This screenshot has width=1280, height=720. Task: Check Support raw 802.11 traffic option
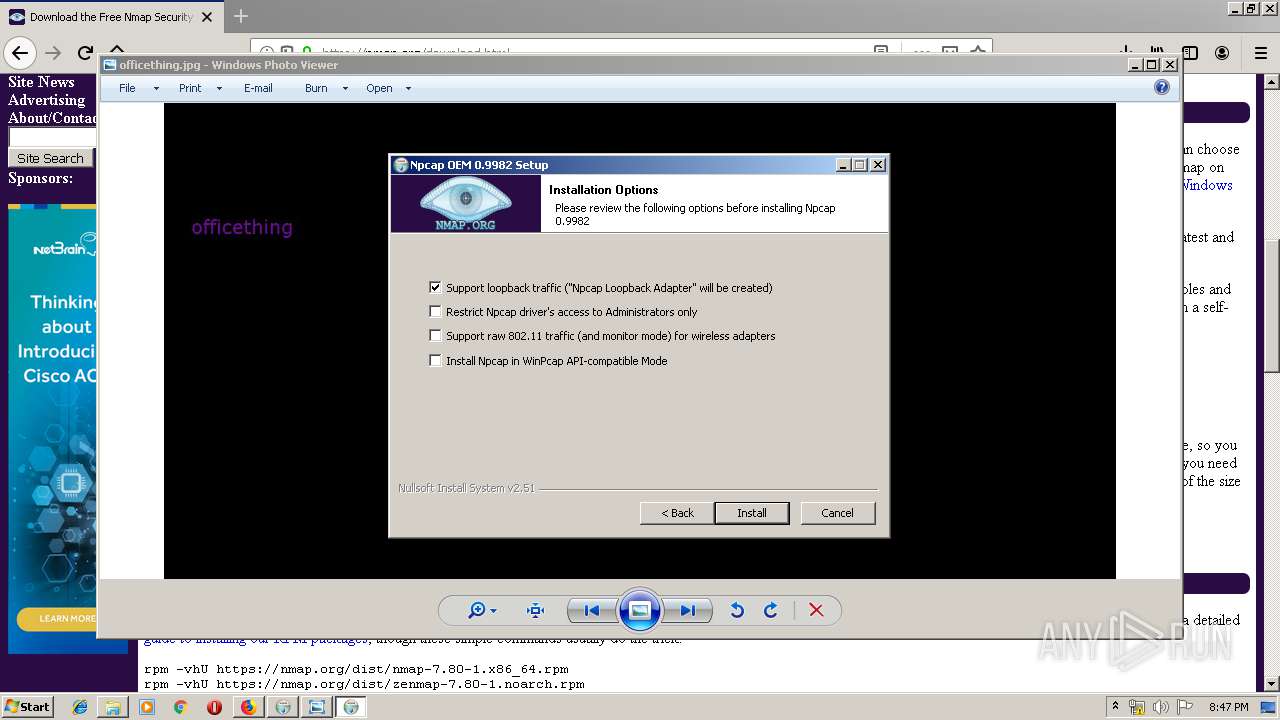tap(435, 335)
